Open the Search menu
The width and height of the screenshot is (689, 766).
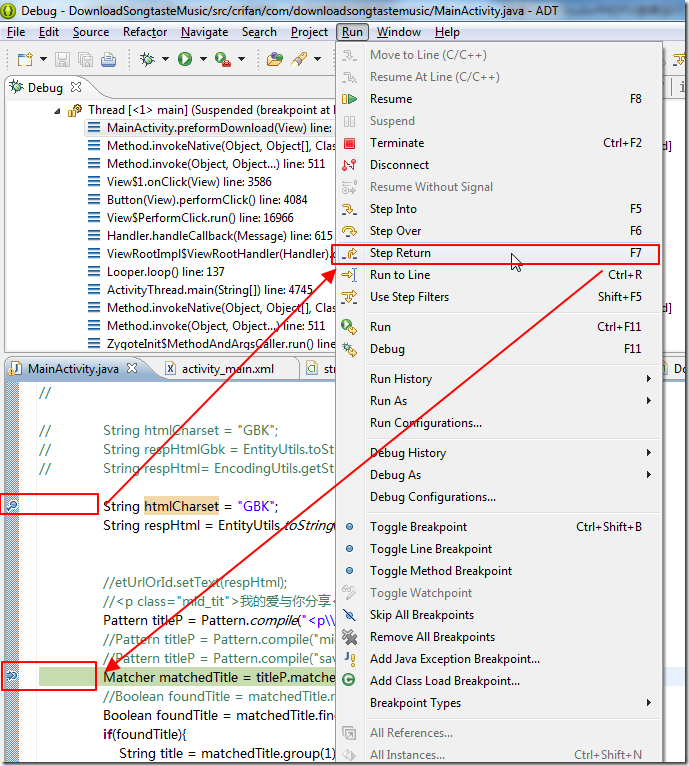(259, 32)
